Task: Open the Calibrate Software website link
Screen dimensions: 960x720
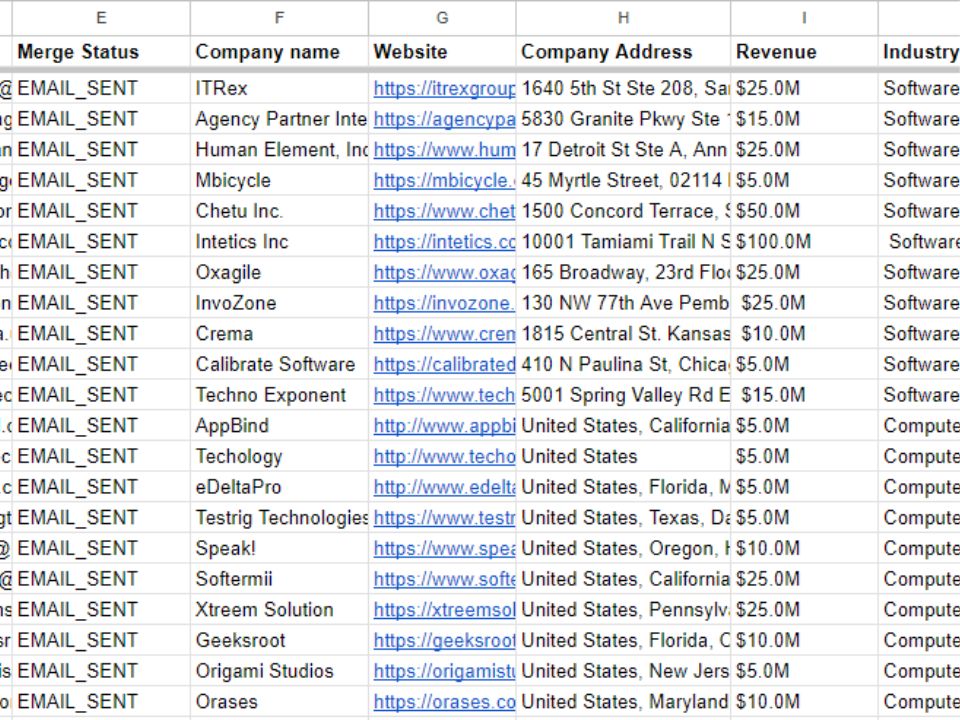Action: [444, 364]
